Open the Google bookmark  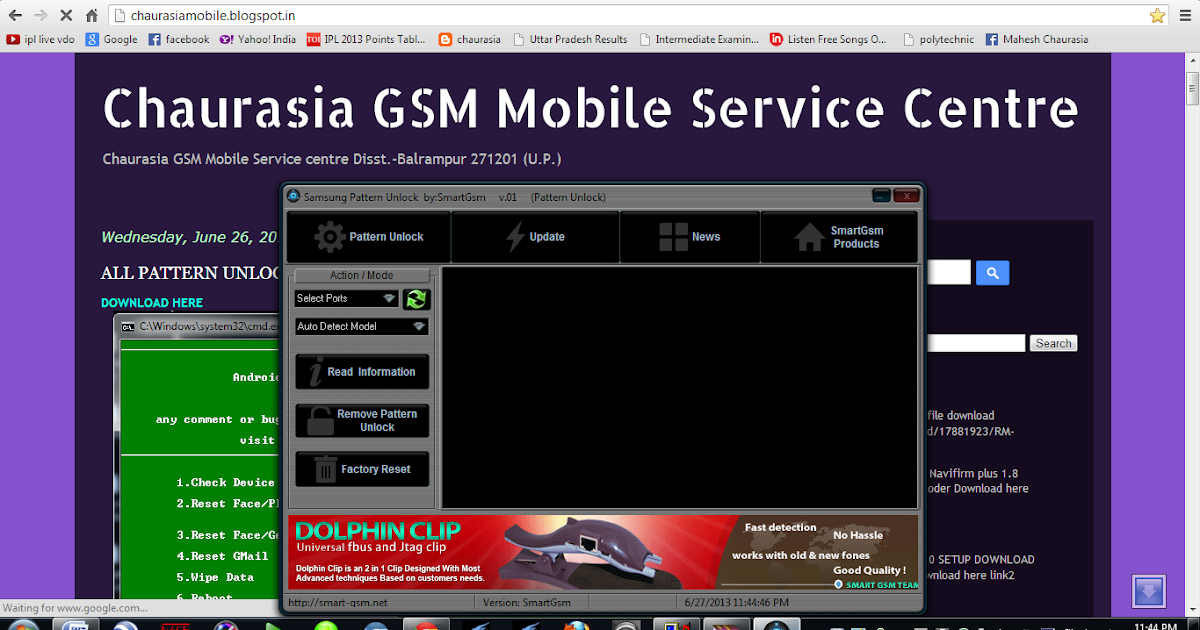(x=111, y=40)
